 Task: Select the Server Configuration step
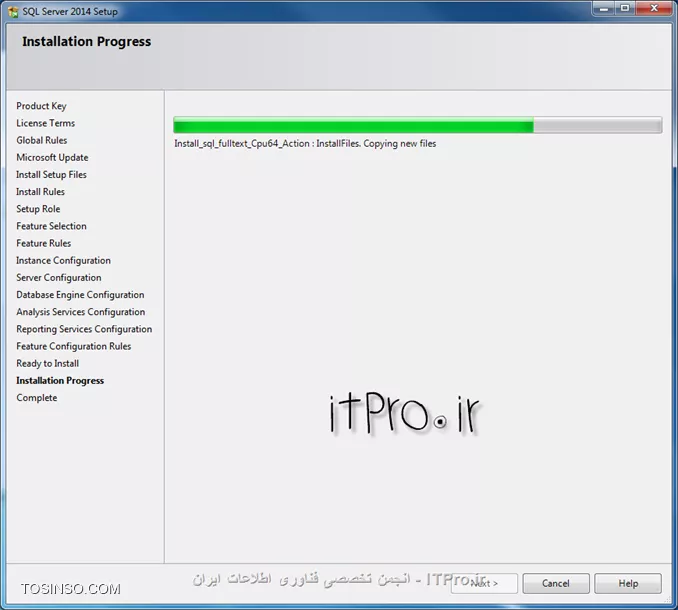pyautogui.click(x=58, y=278)
